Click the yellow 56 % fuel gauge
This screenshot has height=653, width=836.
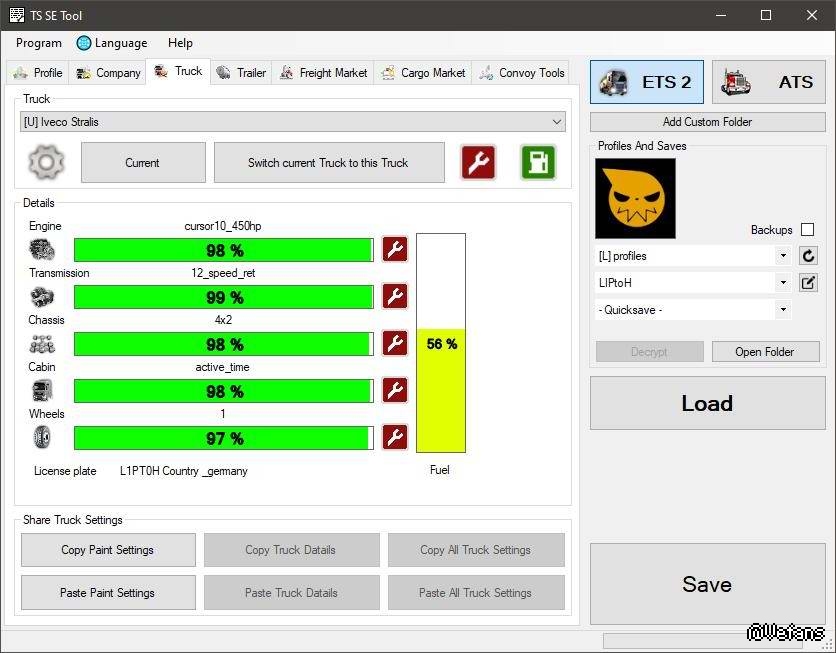(441, 343)
